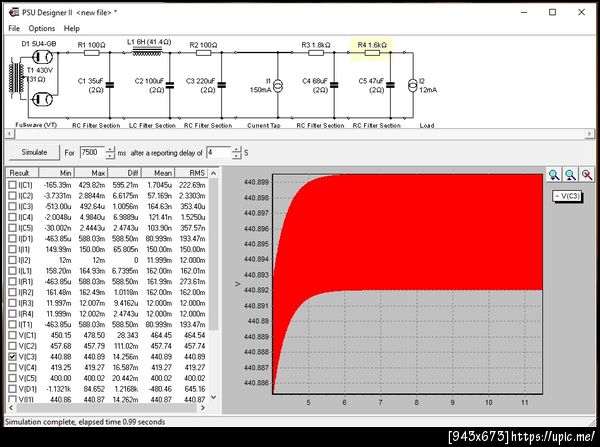The width and height of the screenshot is (600, 447).
Task: Decrease simulation duration with down spinner
Action: 110,155
